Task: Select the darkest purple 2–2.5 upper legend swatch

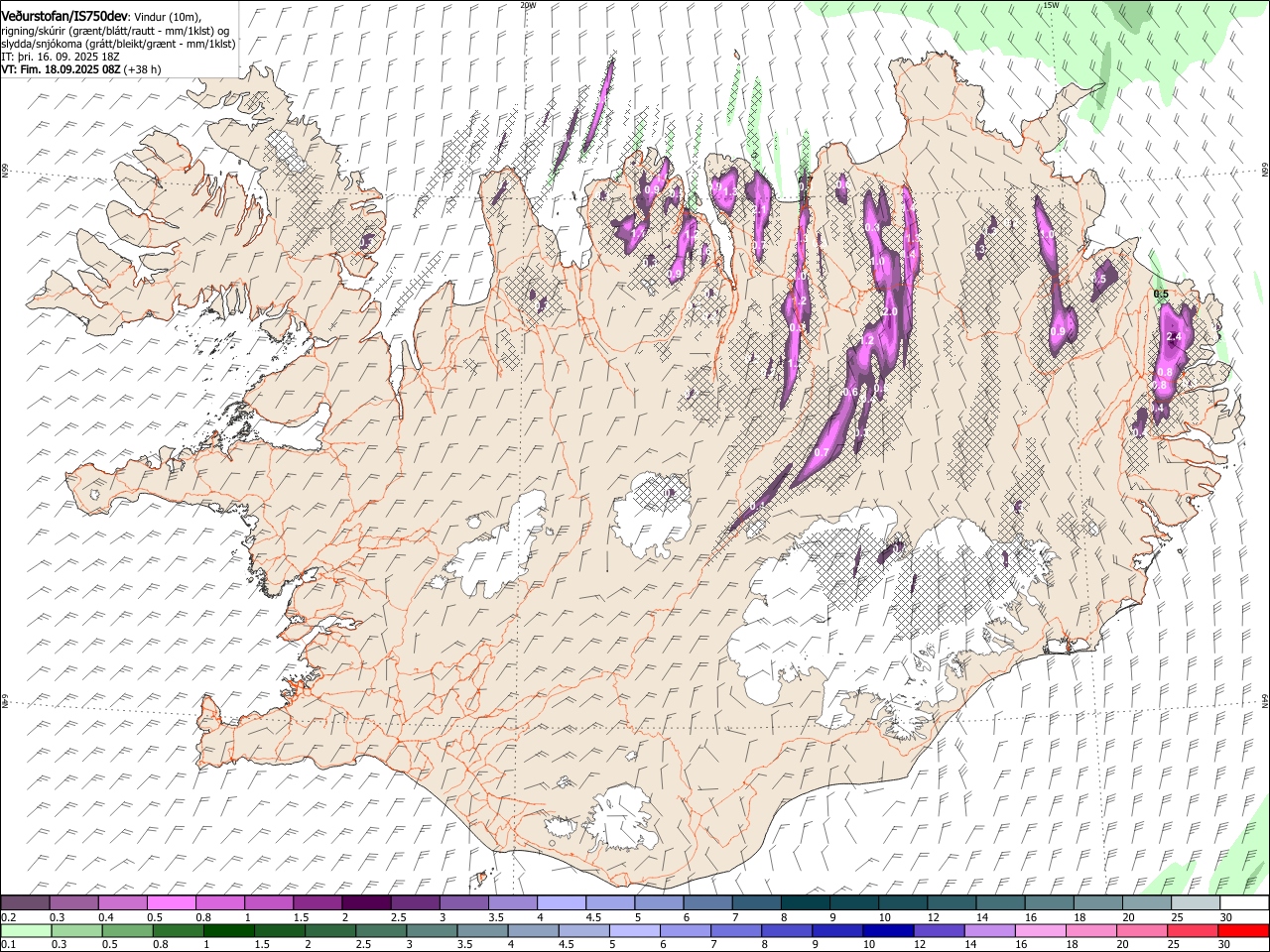Action: pos(366,903)
